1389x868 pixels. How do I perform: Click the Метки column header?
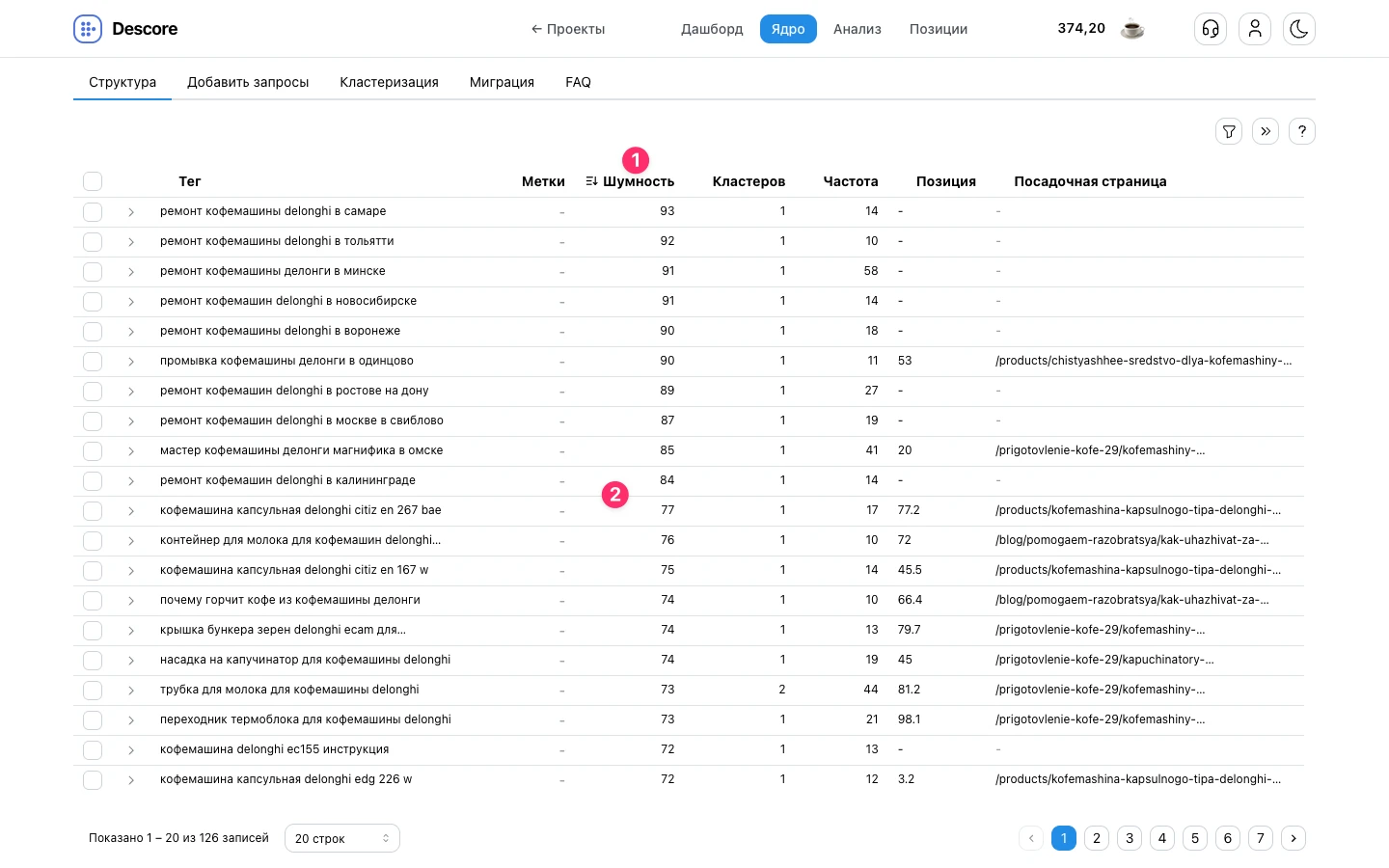point(543,181)
